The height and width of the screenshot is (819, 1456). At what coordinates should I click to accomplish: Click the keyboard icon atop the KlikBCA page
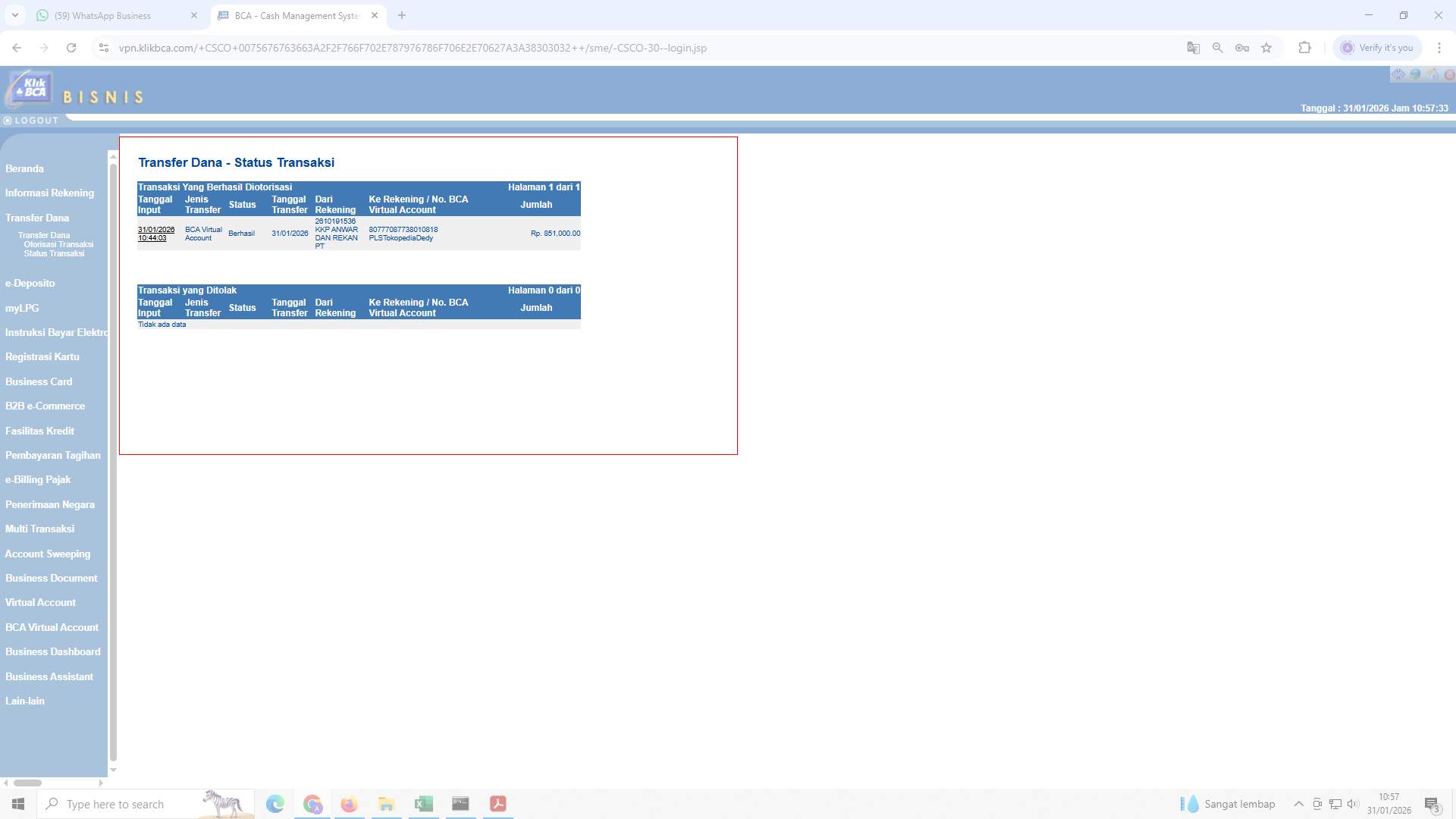[x=1398, y=74]
